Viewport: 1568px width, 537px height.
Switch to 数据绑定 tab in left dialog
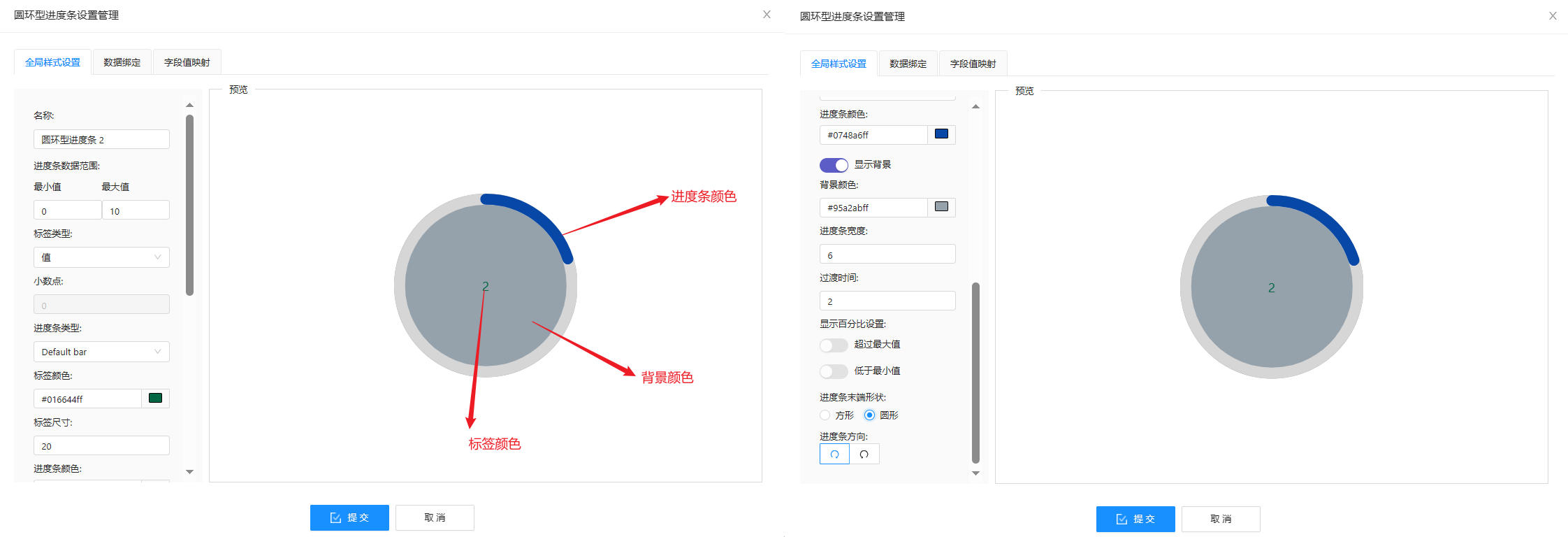122,62
